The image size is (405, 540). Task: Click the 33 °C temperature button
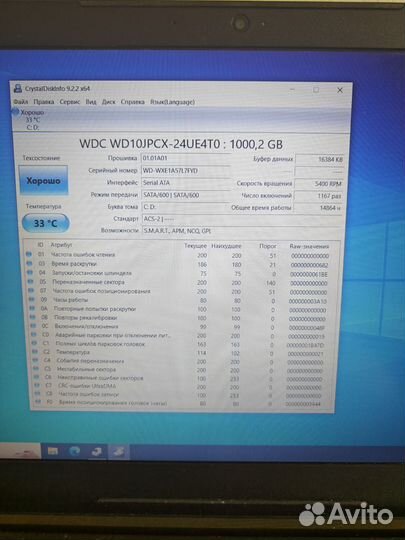point(45,223)
